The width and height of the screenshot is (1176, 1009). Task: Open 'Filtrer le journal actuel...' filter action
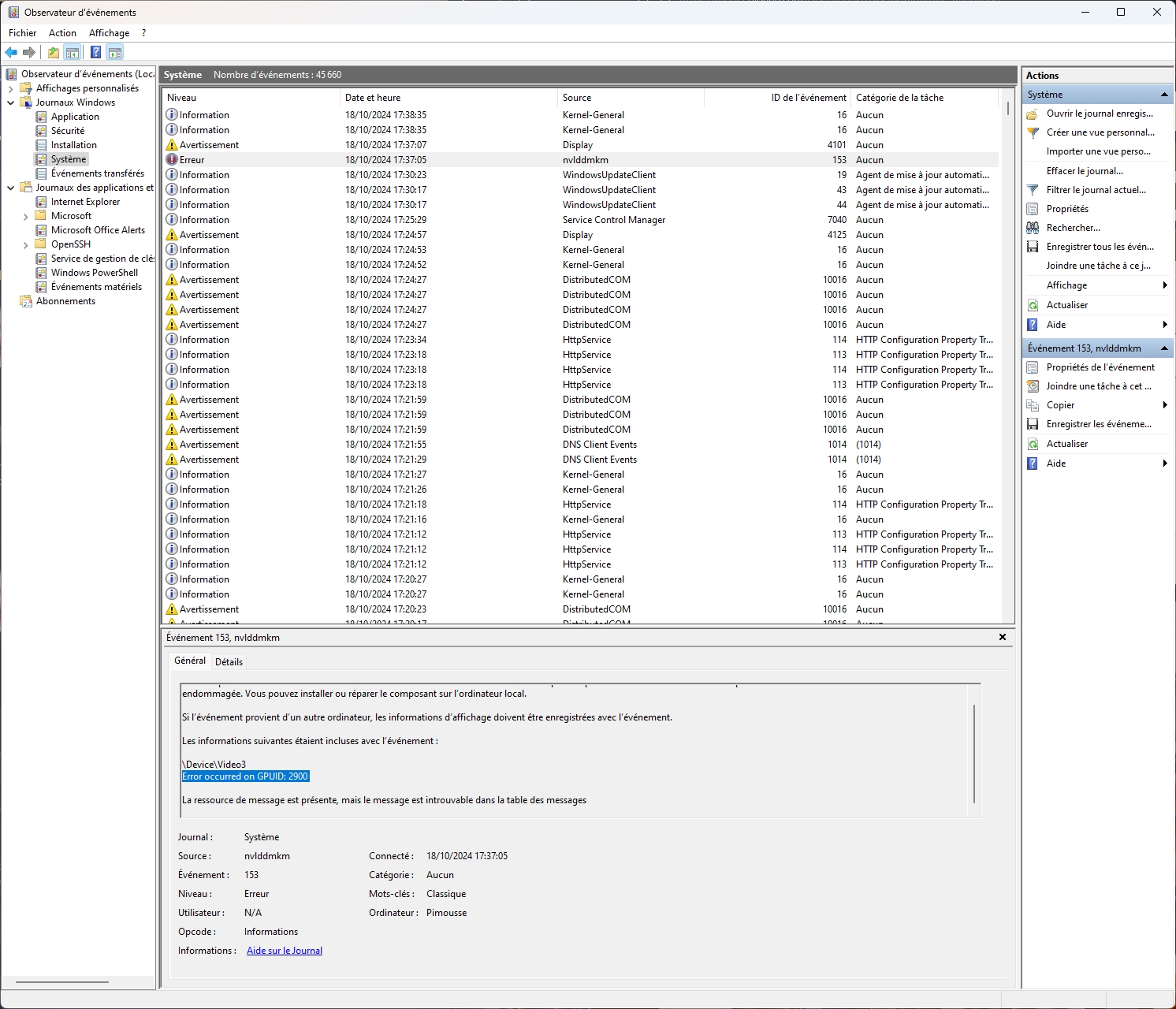pos(1096,190)
